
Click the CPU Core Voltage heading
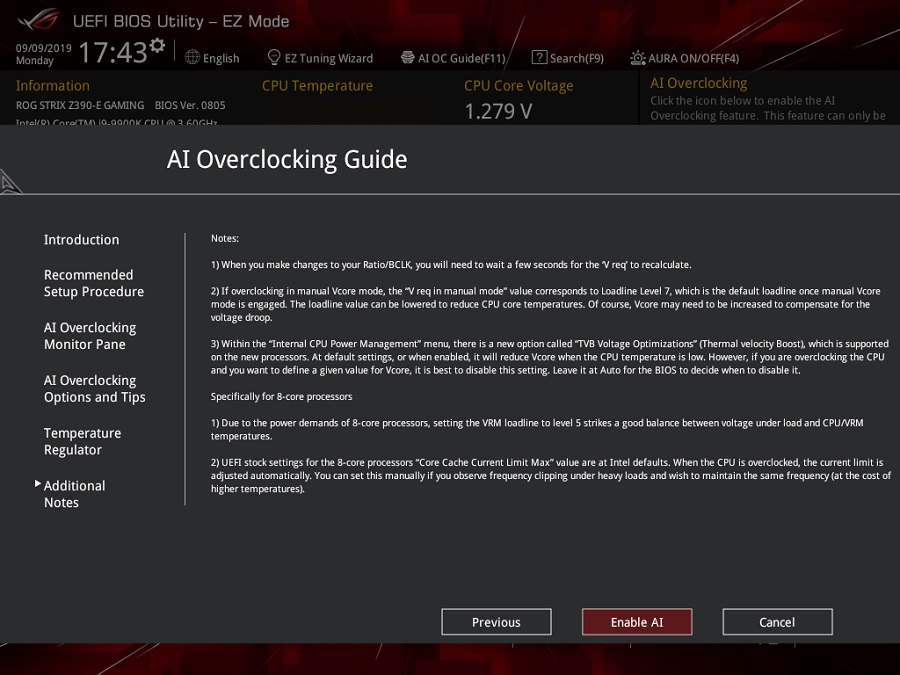(518, 86)
